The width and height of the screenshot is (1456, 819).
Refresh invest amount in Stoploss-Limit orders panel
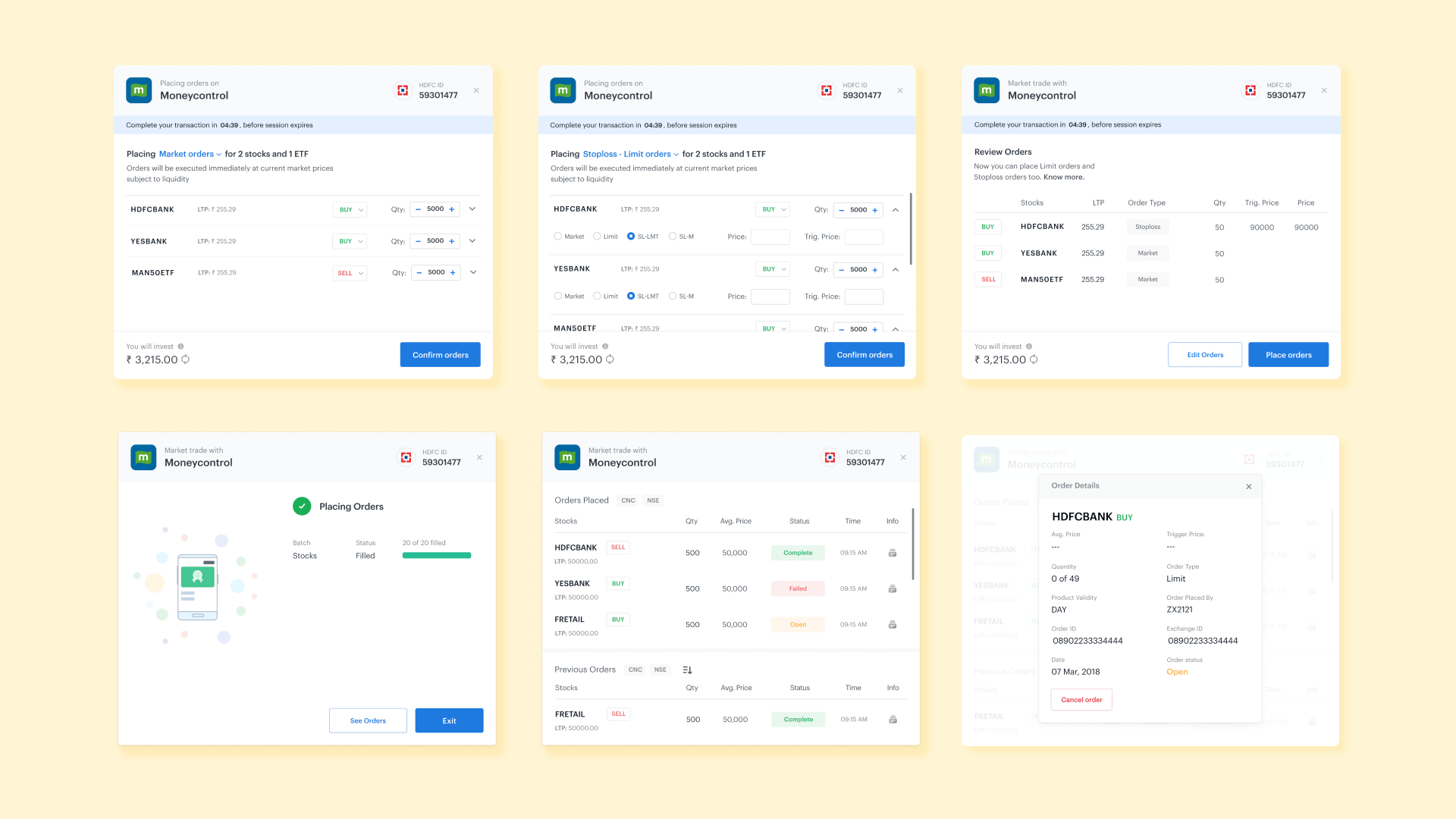tap(610, 359)
